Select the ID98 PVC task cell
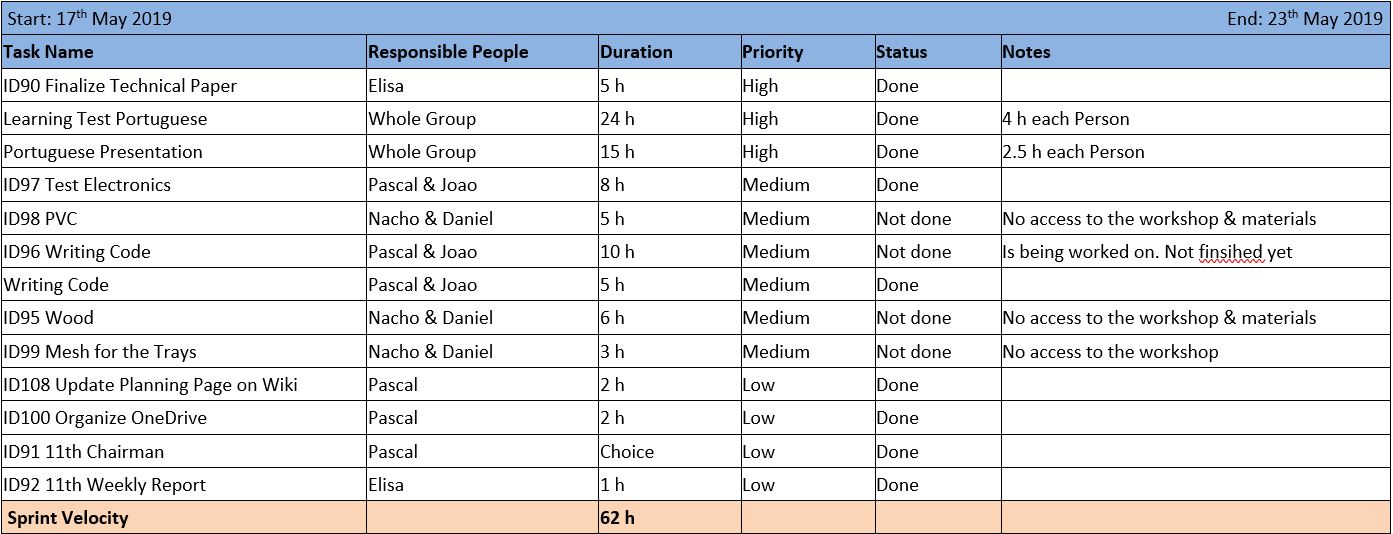 [40, 219]
